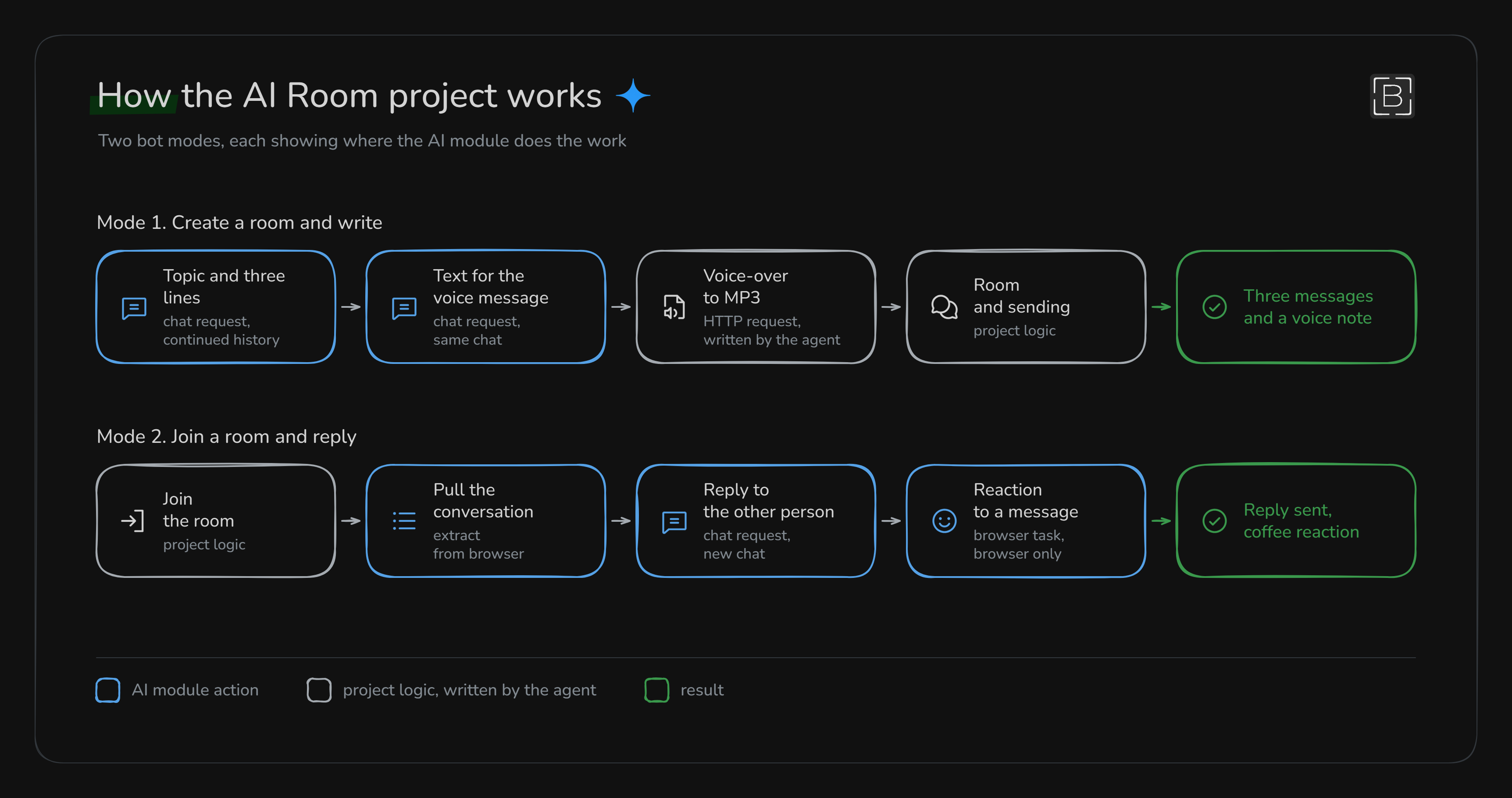Viewport: 1512px width, 798px height.
Task: Click the chat icon in 'Text for the voice message'
Action: pos(404,308)
